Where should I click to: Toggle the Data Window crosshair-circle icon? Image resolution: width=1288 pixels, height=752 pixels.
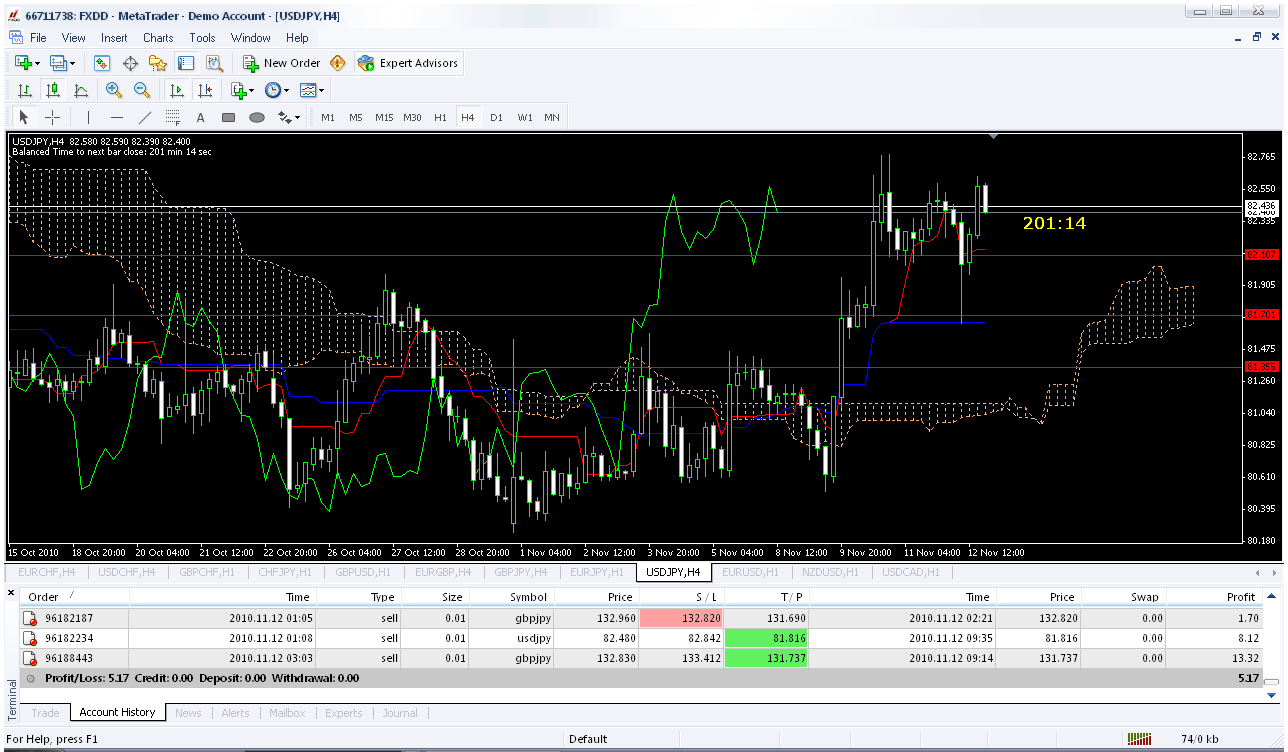coord(130,63)
